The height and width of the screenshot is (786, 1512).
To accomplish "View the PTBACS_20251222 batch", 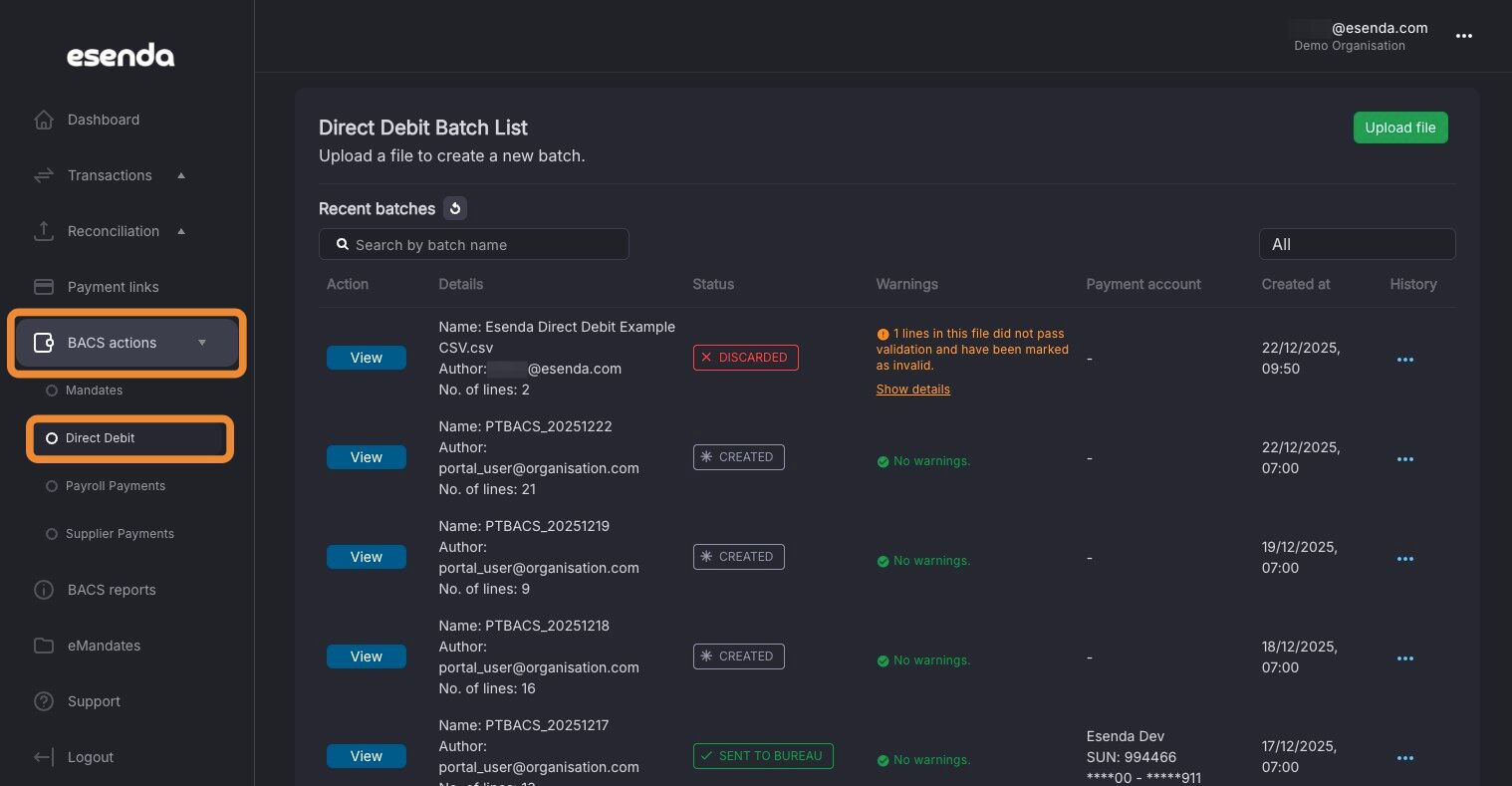I will tap(367, 457).
